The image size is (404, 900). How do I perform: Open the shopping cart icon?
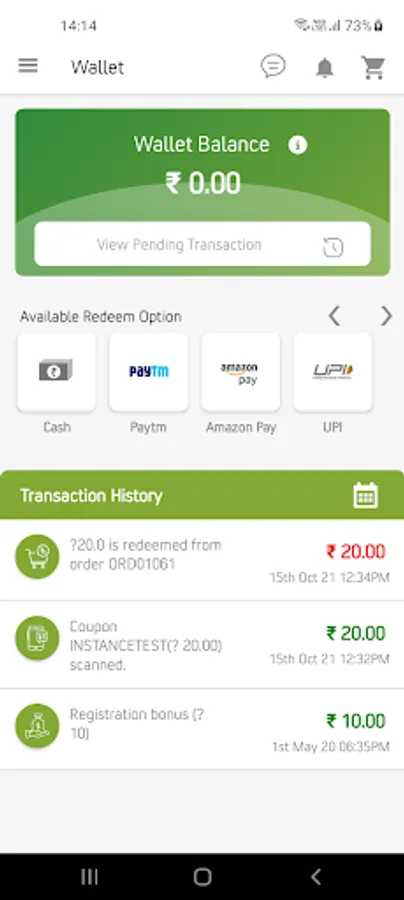(x=373, y=67)
